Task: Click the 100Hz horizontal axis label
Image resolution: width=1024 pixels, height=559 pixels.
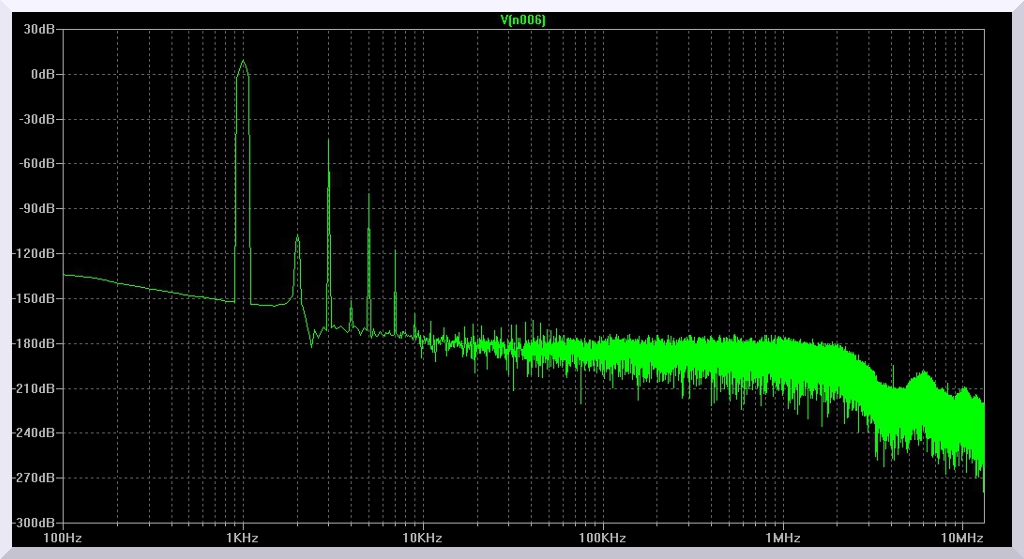Action: (x=62, y=538)
